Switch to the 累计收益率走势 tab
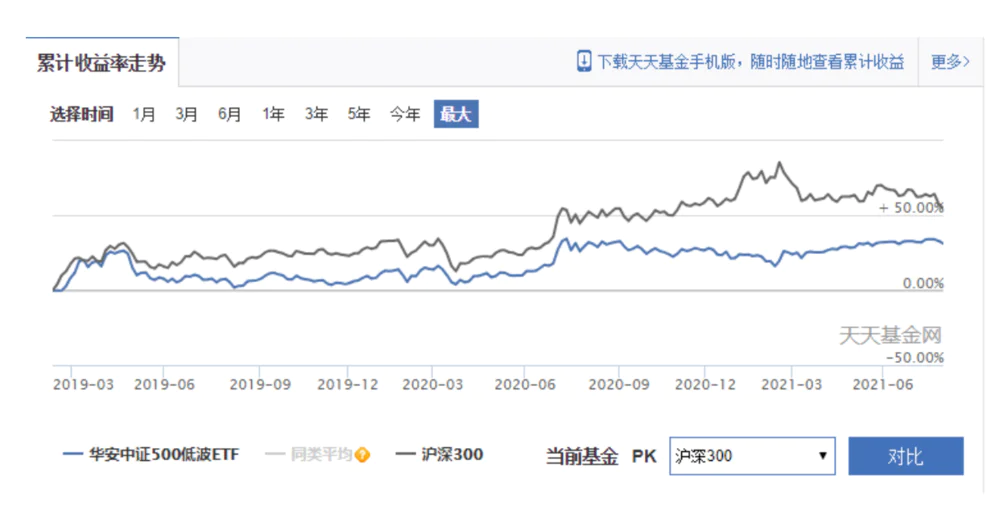Screen dimensions: 1000x519 click(102, 63)
